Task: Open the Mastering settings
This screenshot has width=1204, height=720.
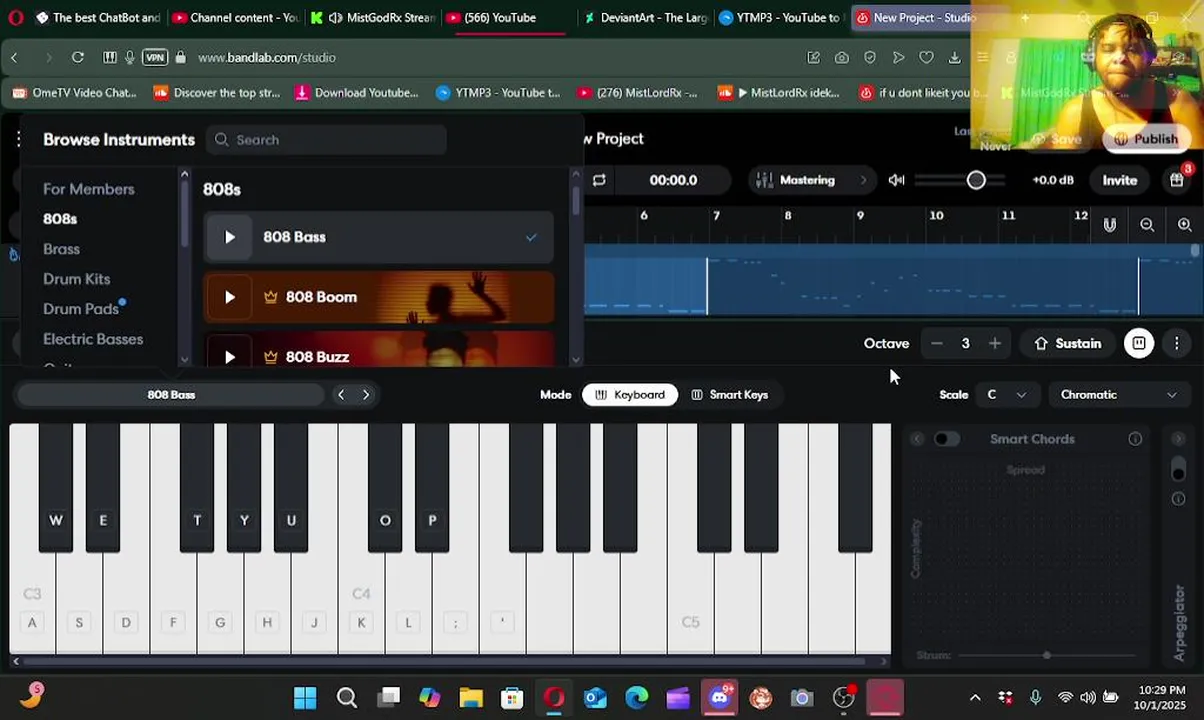Action: (812, 180)
